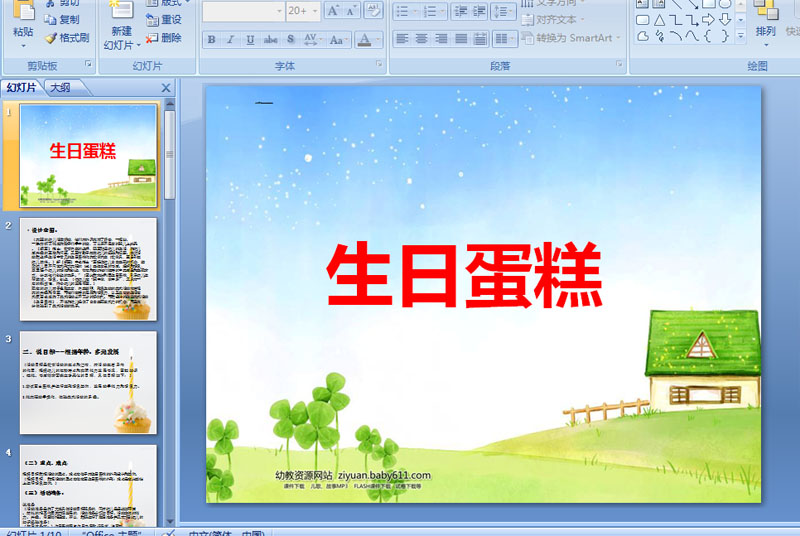This screenshot has height=536, width=800.
Task: Select the triangle shape
Action: pos(659,20)
